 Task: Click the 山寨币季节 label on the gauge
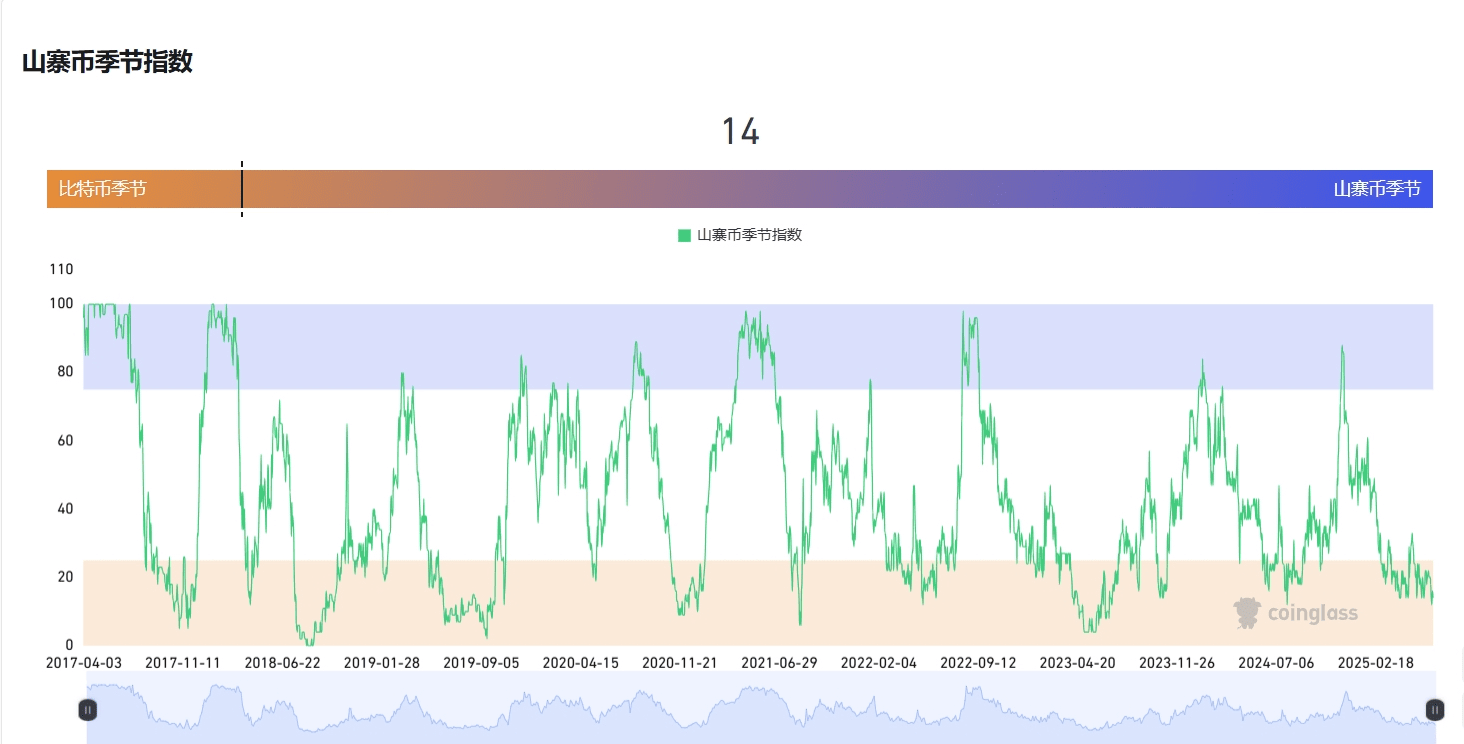point(1377,189)
